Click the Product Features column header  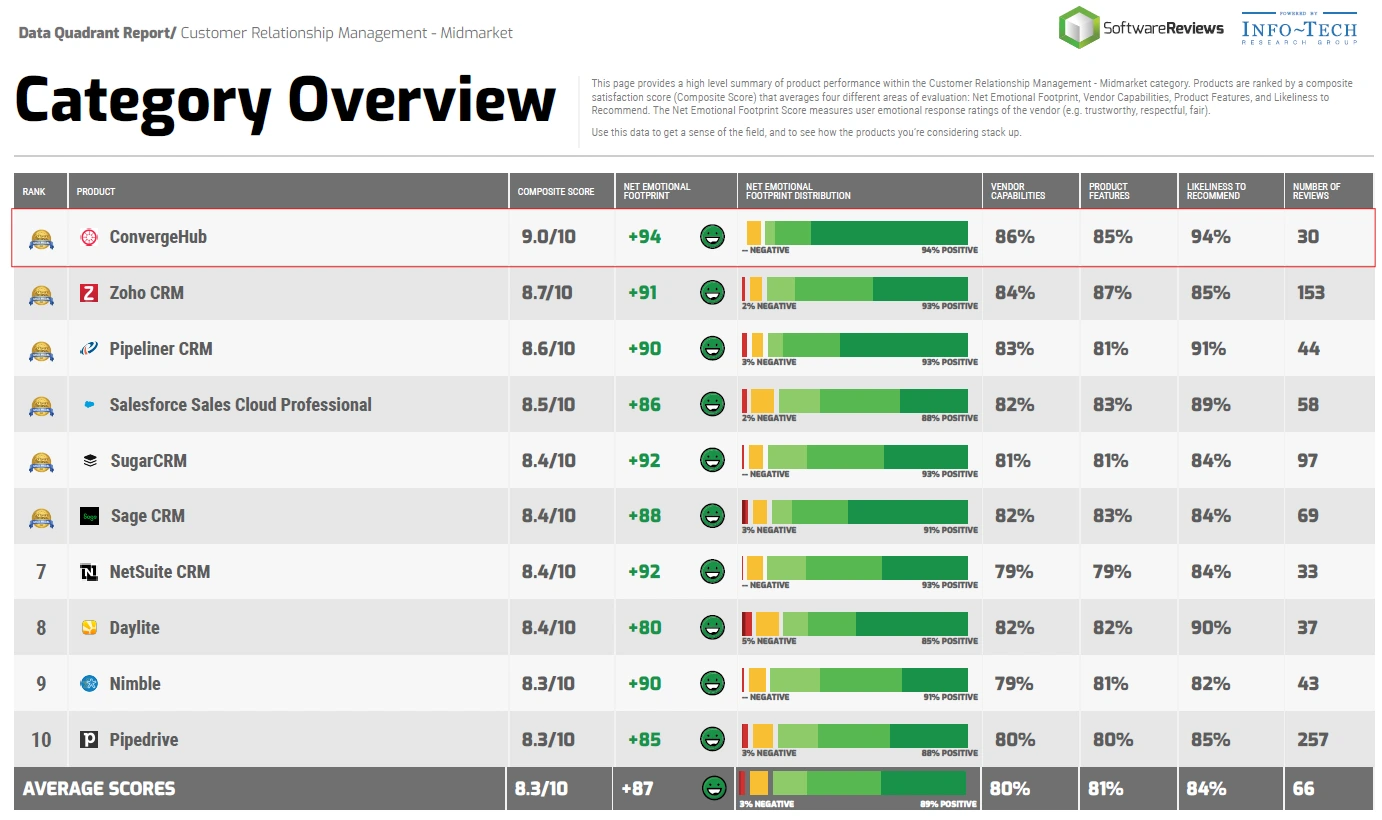[x=1128, y=190]
